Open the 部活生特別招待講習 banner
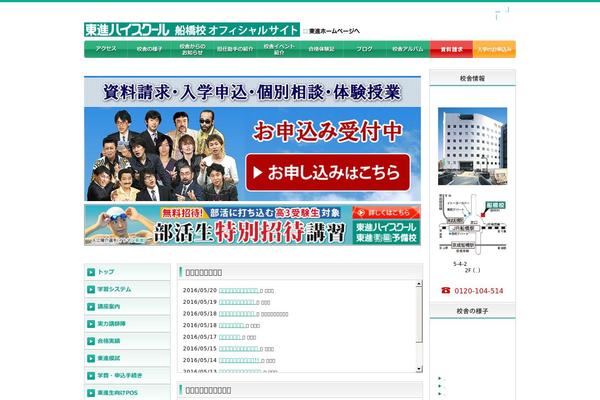This screenshot has height=400, width=600. (x=252, y=225)
